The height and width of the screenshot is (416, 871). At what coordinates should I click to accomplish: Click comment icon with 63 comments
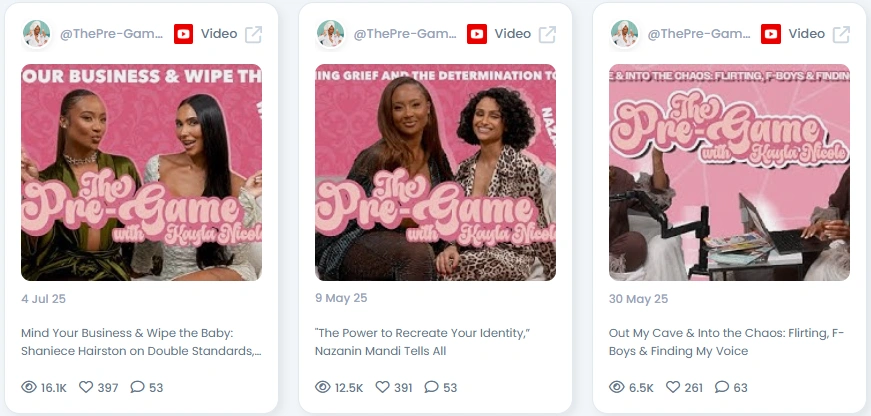click(722, 387)
